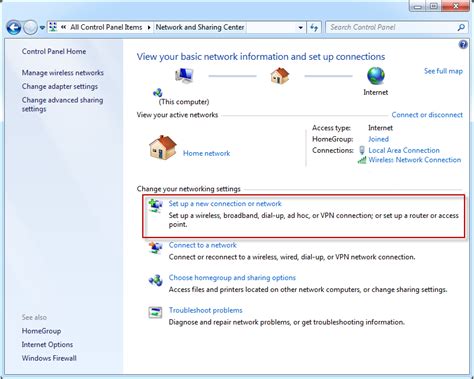The width and height of the screenshot is (474, 379).
Task: Click the Forward navigation arrow button
Action: [30, 27]
